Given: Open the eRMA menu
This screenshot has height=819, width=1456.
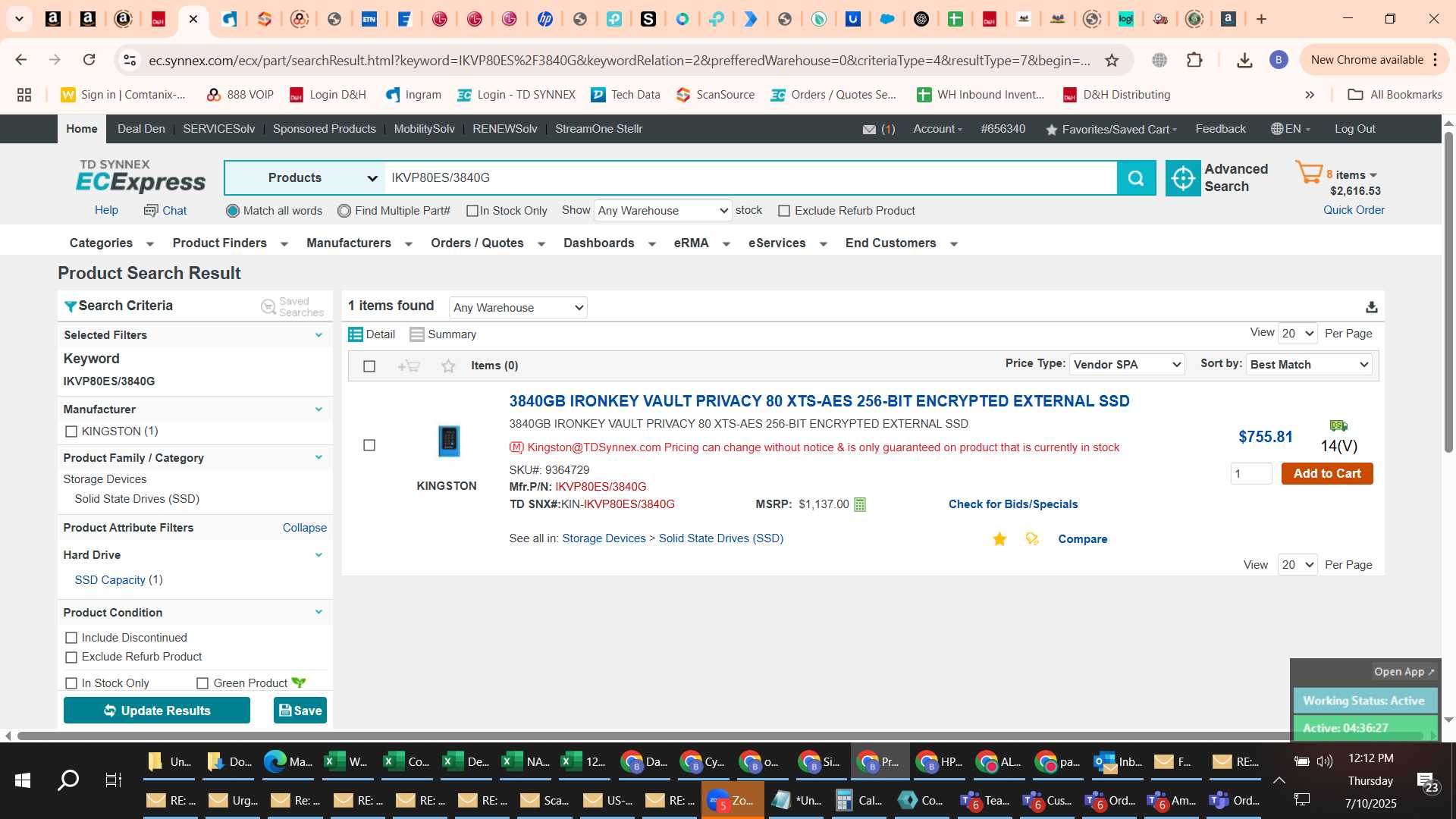Looking at the screenshot, I should click(701, 243).
